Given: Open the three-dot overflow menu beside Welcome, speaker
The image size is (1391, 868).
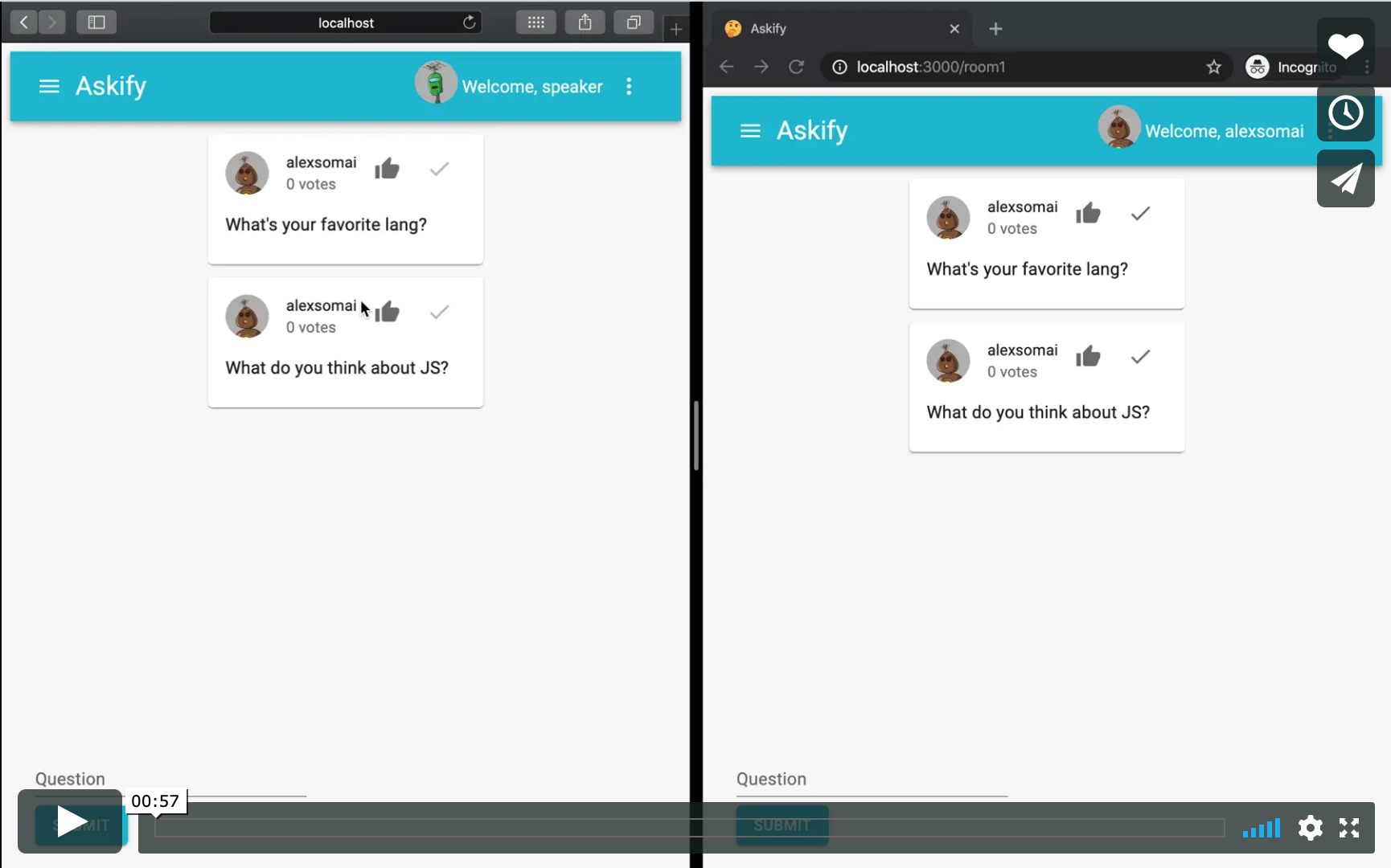Looking at the screenshot, I should pyautogui.click(x=629, y=86).
